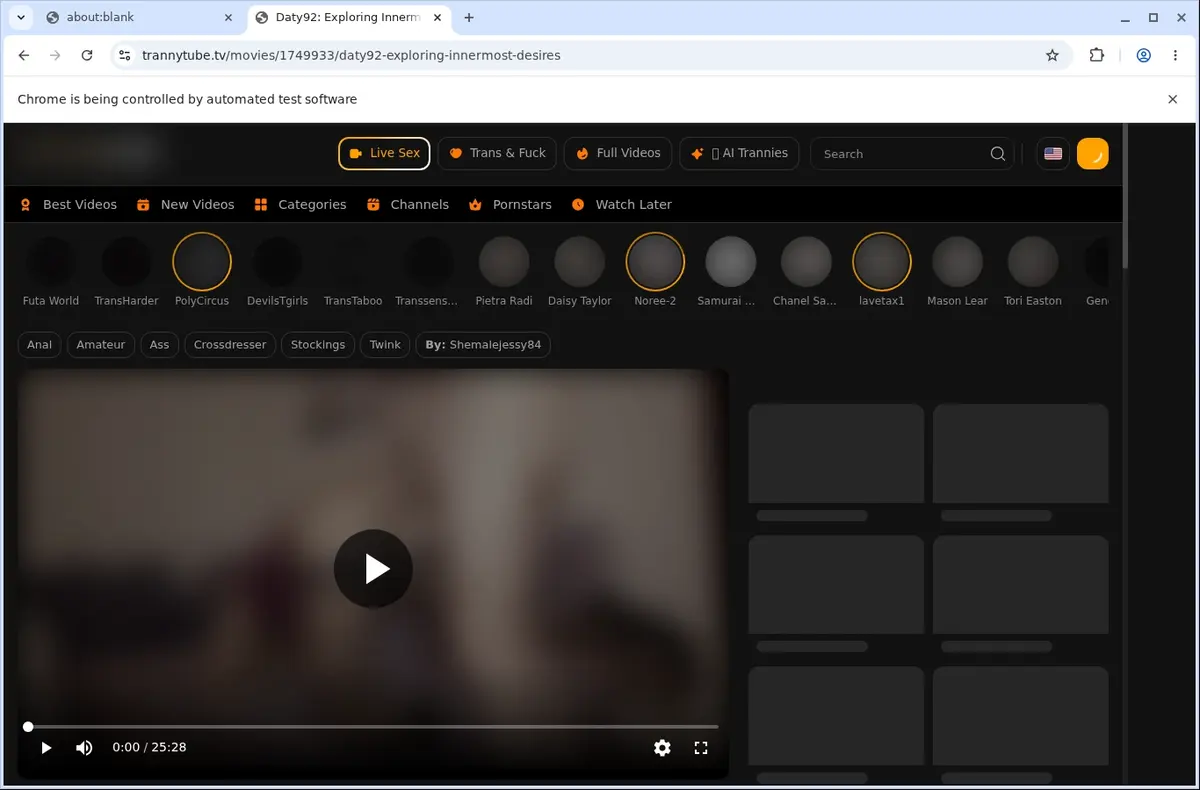Click the crown icon beside Pornstars
The width and height of the screenshot is (1200, 790).
coord(475,204)
